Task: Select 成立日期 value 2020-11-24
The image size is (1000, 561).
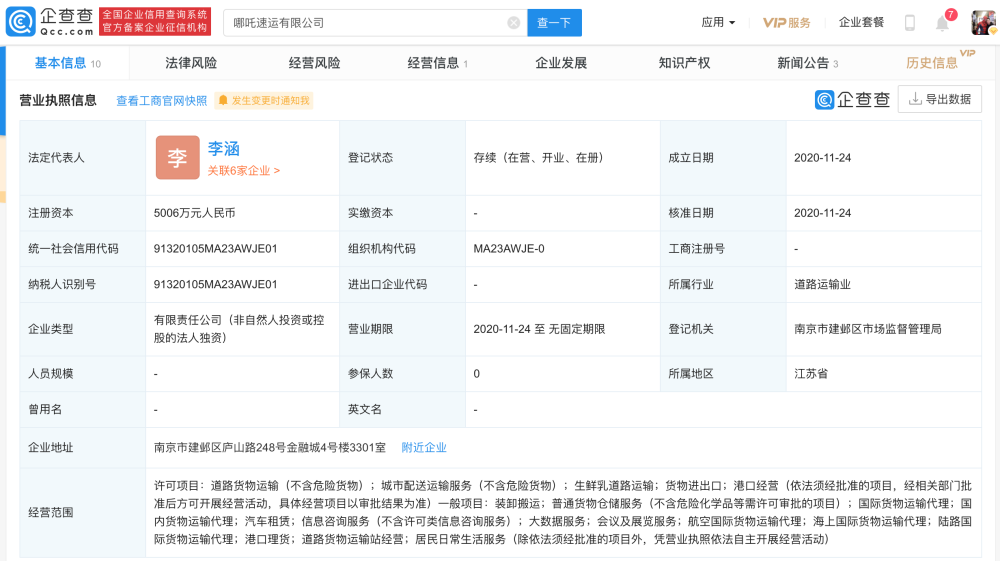Action: click(823, 157)
